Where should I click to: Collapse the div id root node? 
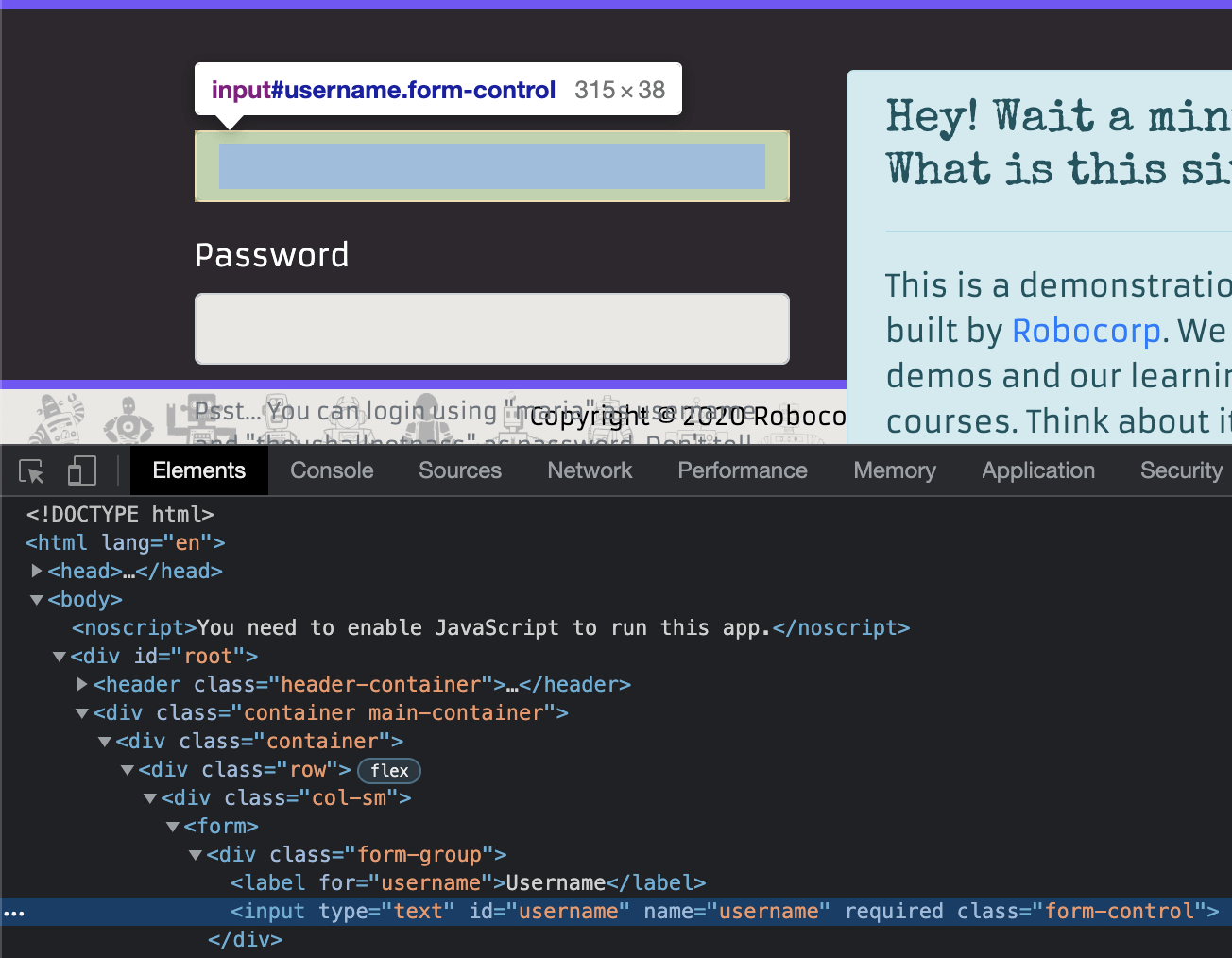coord(59,656)
